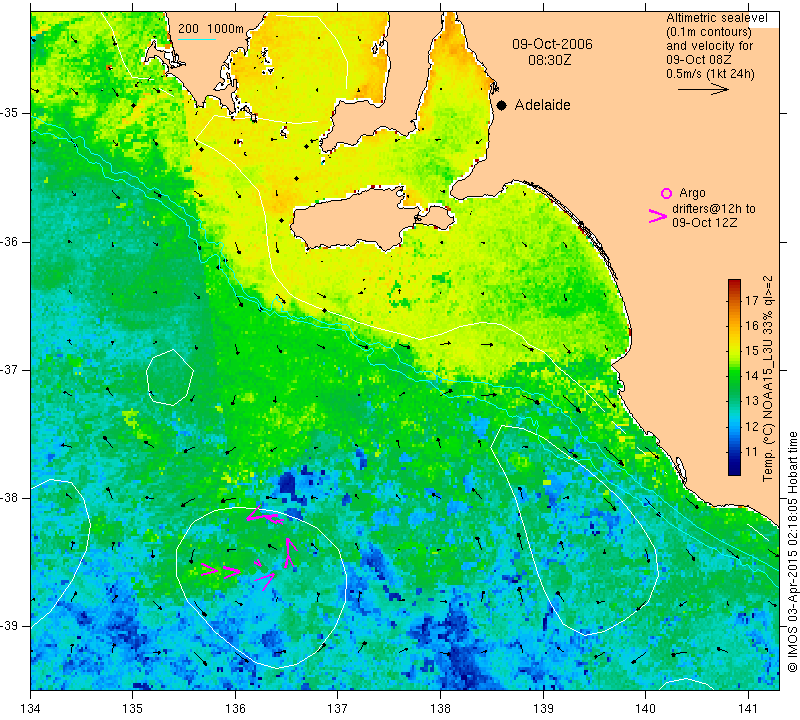Viewport: 800px width, 720px height.
Task: Click the 0.5m/s (1kt 24h) scale text
Action: coord(710,74)
